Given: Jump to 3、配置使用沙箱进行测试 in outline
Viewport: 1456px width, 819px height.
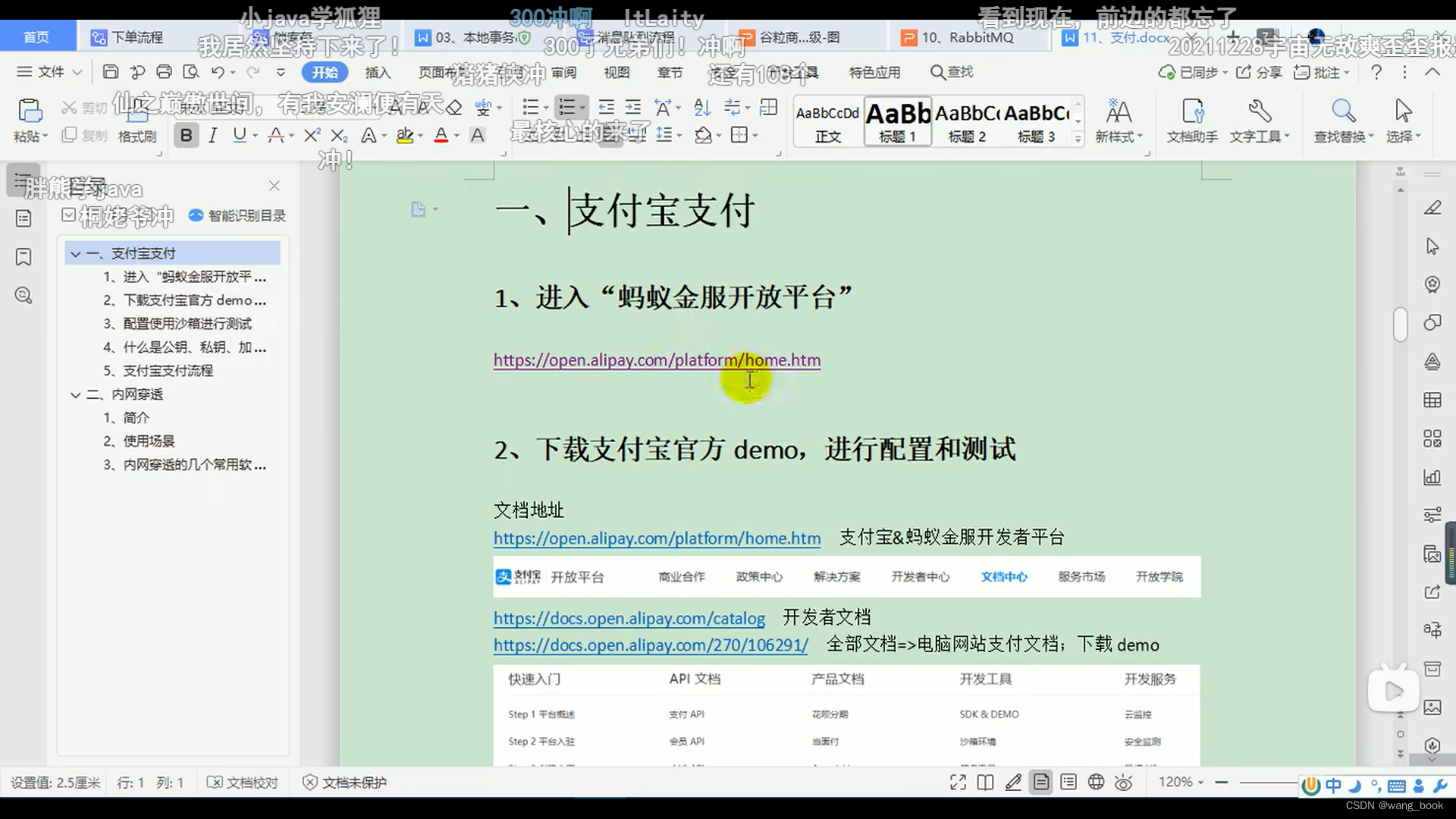Looking at the screenshot, I should [x=177, y=324].
